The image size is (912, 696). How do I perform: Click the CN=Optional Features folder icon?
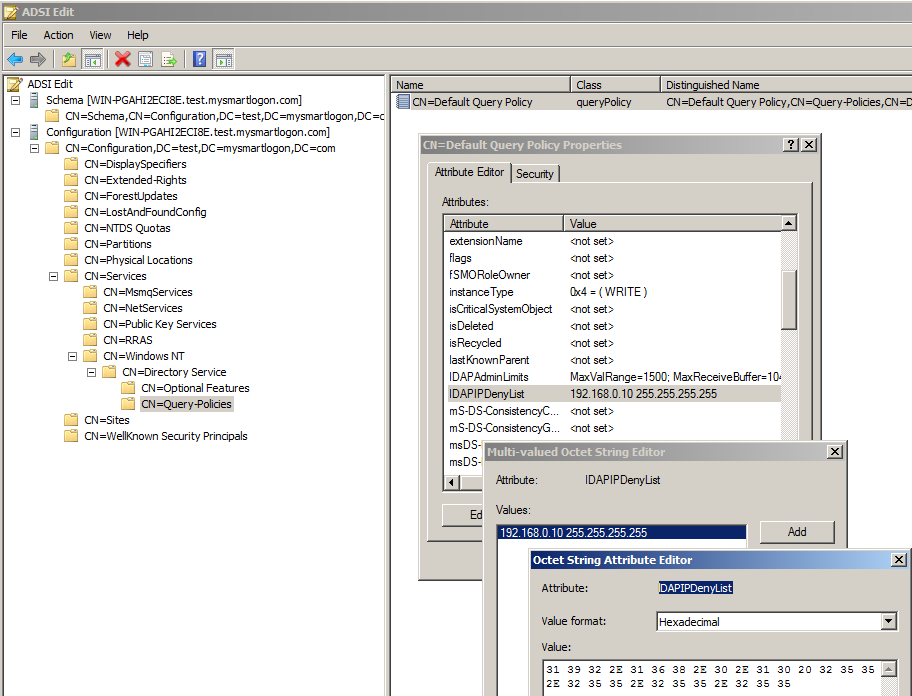(x=128, y=388)
